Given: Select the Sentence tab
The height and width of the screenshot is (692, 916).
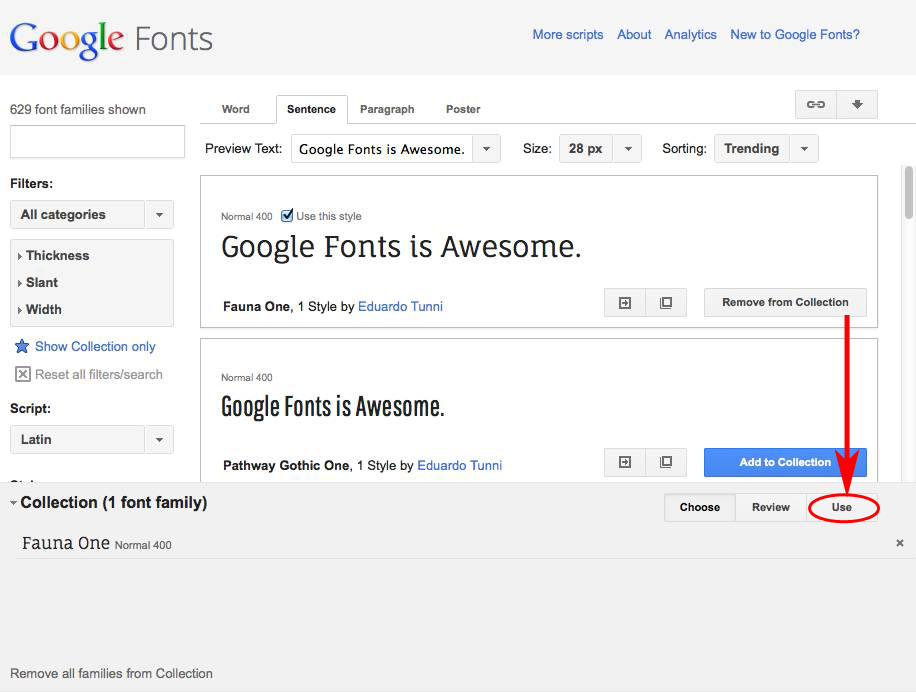Looking at the screenshot, I should (x=311, y=109).
